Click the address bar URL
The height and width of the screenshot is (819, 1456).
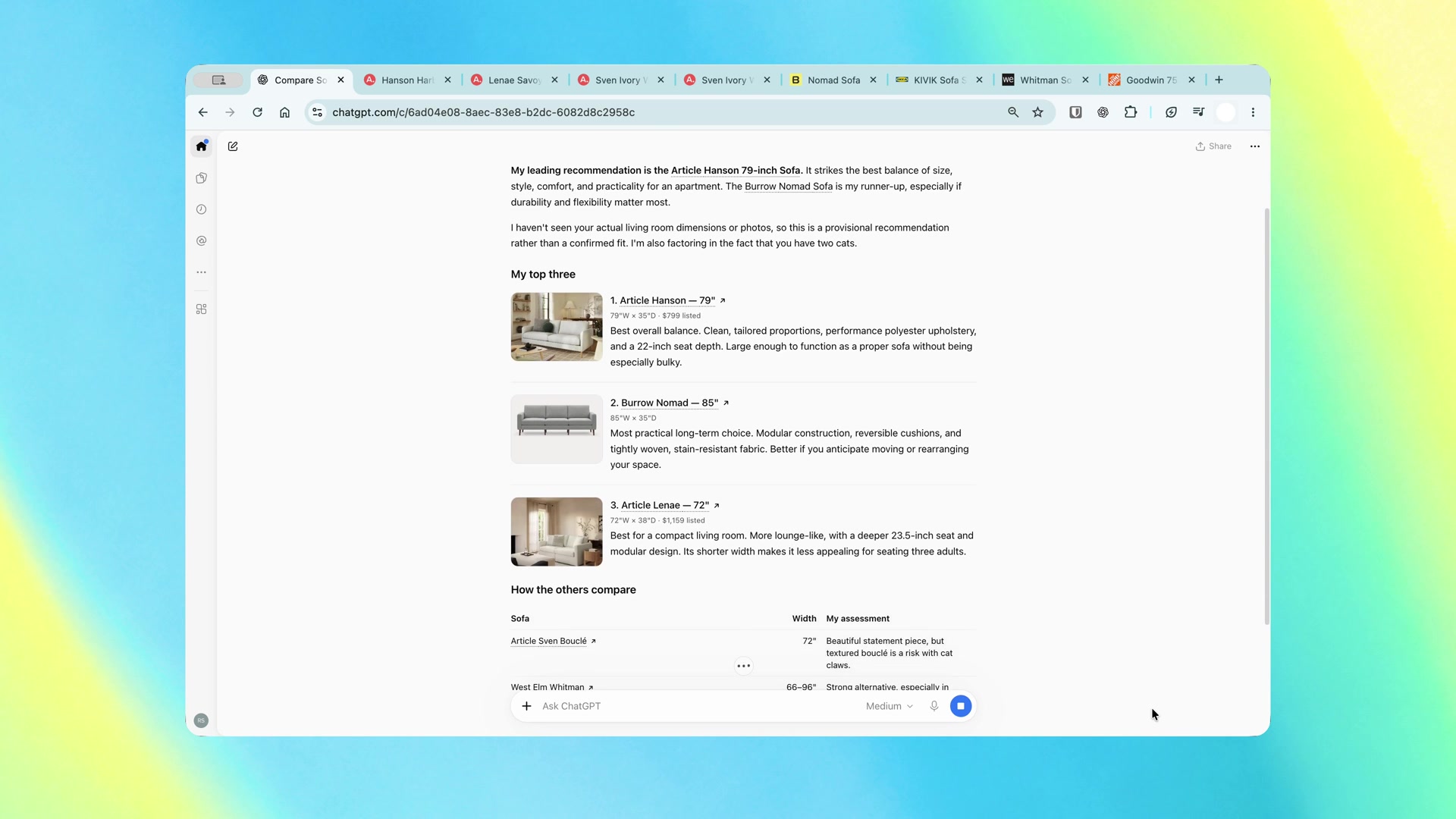484,112
